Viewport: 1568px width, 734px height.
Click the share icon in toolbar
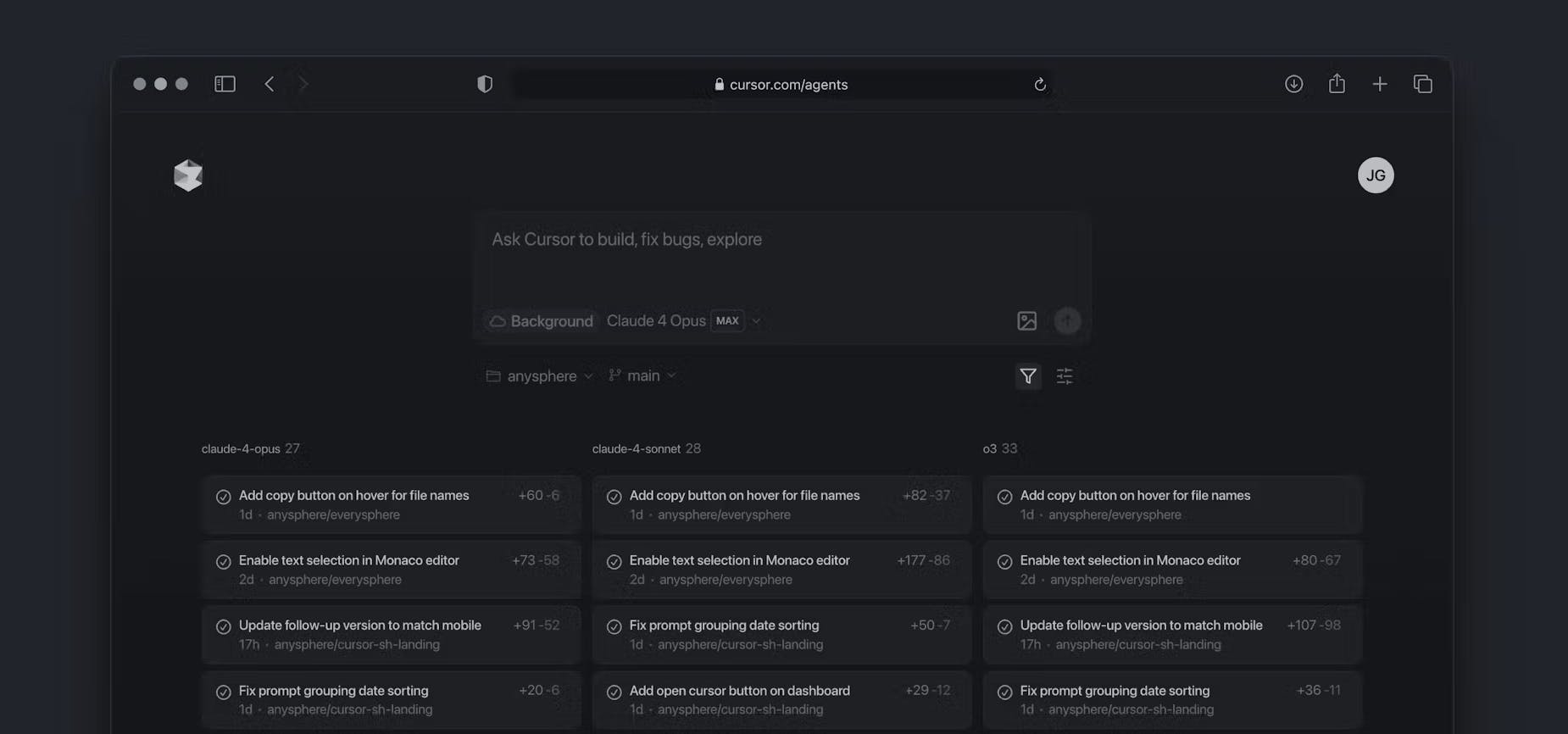pyautogui.click(x=1337, y=83)
